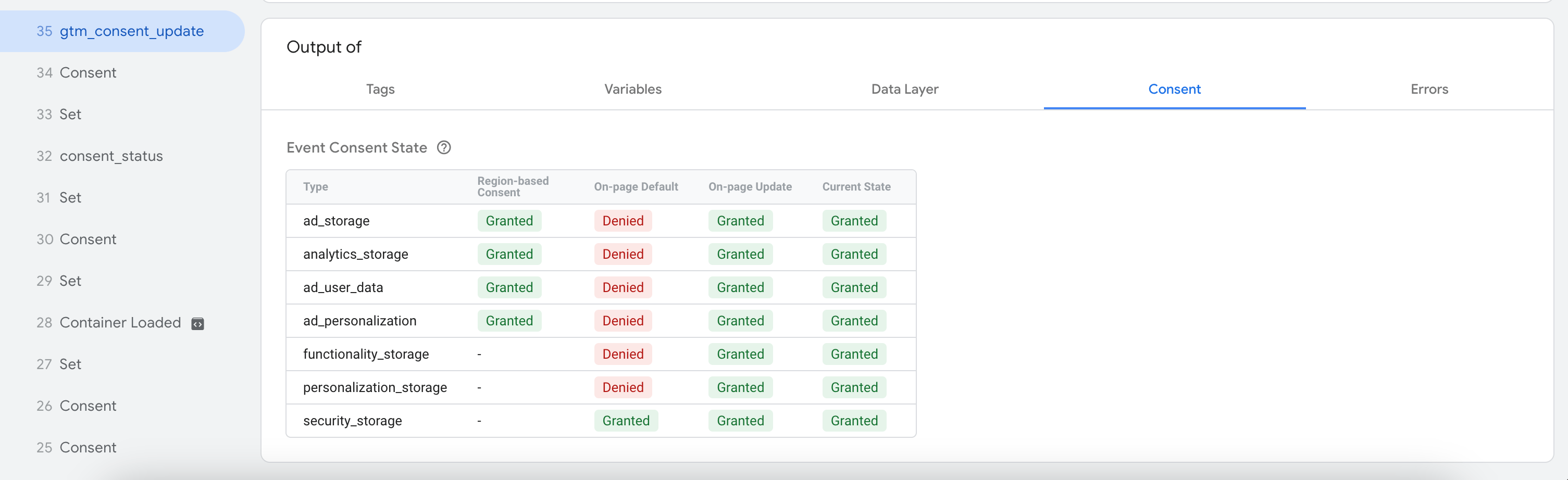Screen dimensions: 1568x480
Task: Click the functionality_storage type cell
Action: tap(366, 355)
